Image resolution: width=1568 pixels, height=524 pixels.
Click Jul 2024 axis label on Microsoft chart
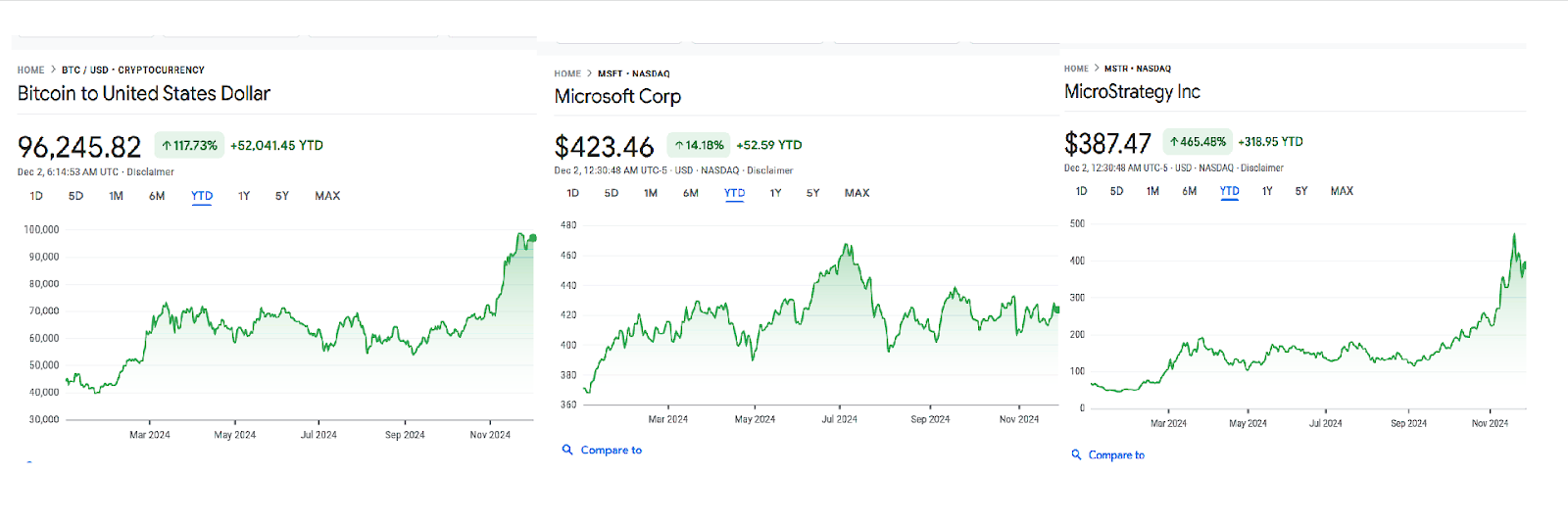point(839,419)
